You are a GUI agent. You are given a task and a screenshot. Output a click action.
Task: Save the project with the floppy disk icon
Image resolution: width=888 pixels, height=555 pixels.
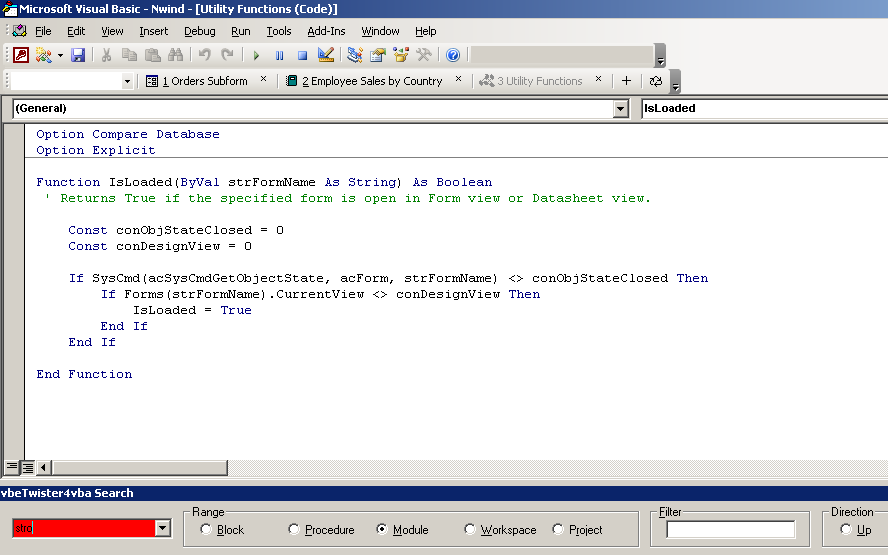pyautogui.click(x=78, y=55)
